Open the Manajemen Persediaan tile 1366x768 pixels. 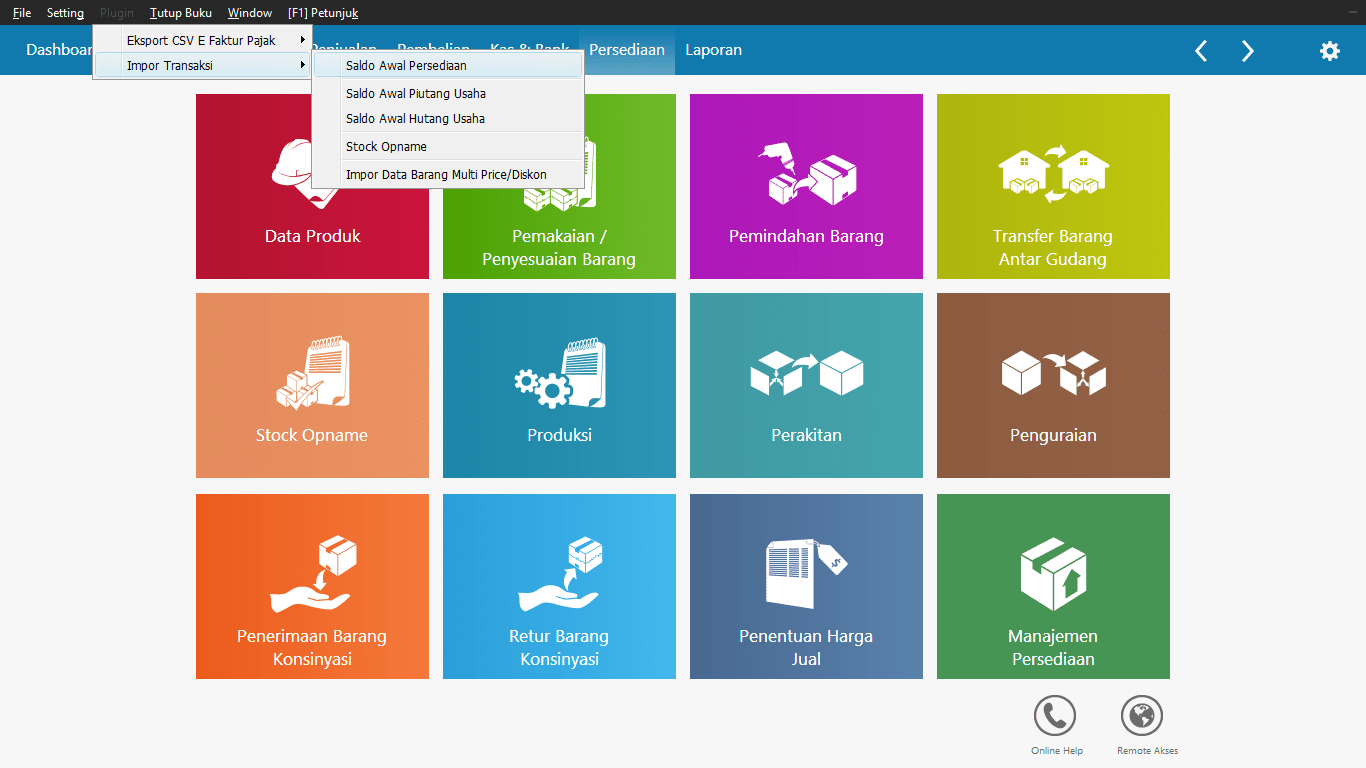pyautogui.click(x=1053, y=586)
